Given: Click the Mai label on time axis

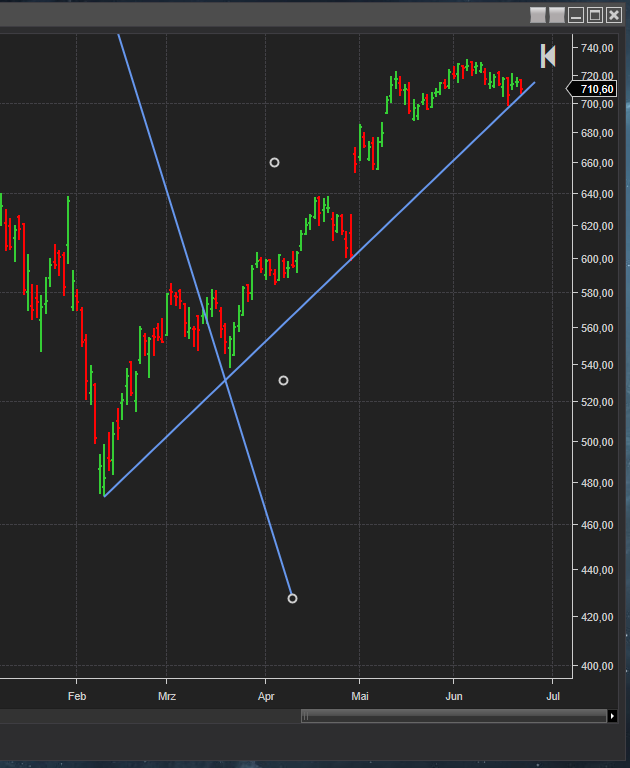Looking at the screenshot, I should click(x=360, y=696).
